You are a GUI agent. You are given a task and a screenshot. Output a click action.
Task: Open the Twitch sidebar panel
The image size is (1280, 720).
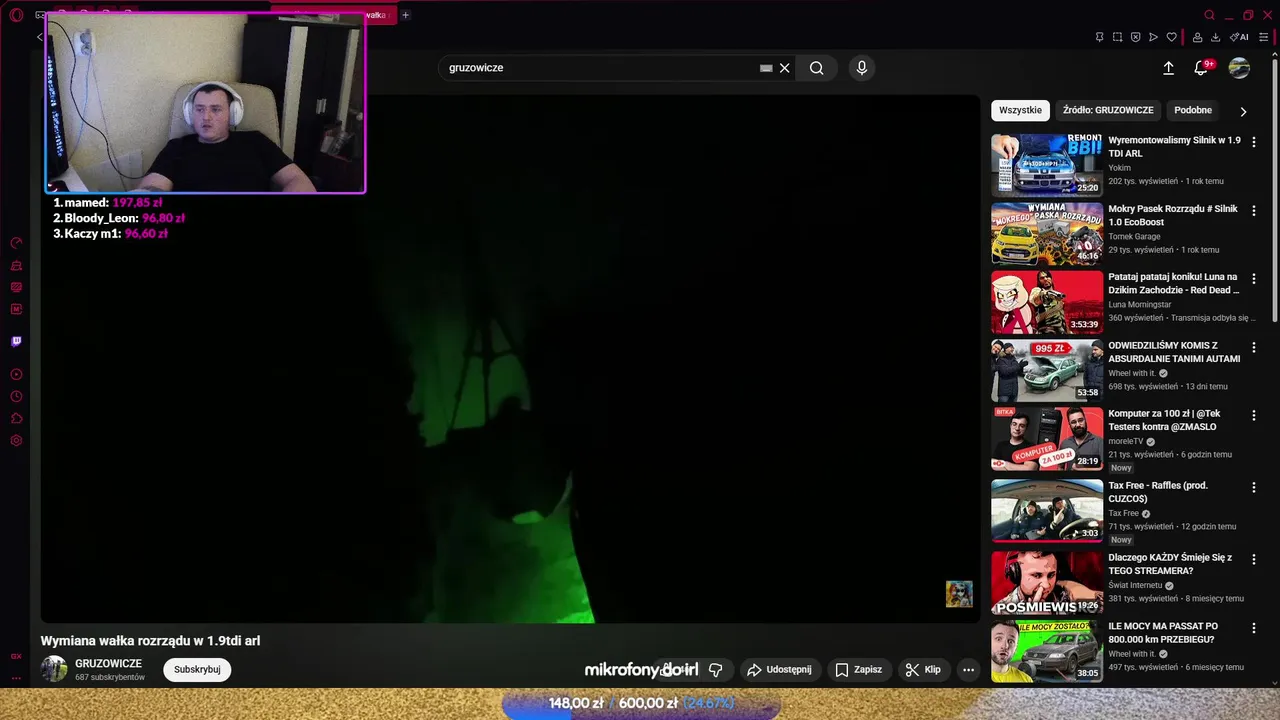[16, 341]
